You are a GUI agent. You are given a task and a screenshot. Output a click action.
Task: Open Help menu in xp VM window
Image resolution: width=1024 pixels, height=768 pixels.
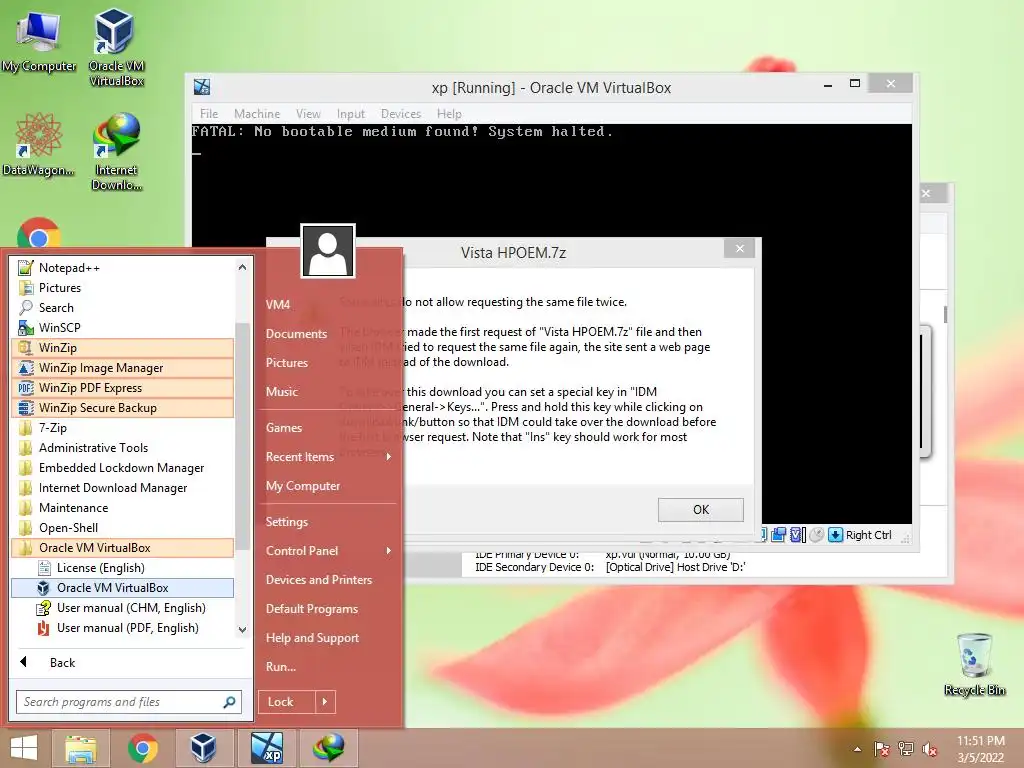click(x=449, y=114)
